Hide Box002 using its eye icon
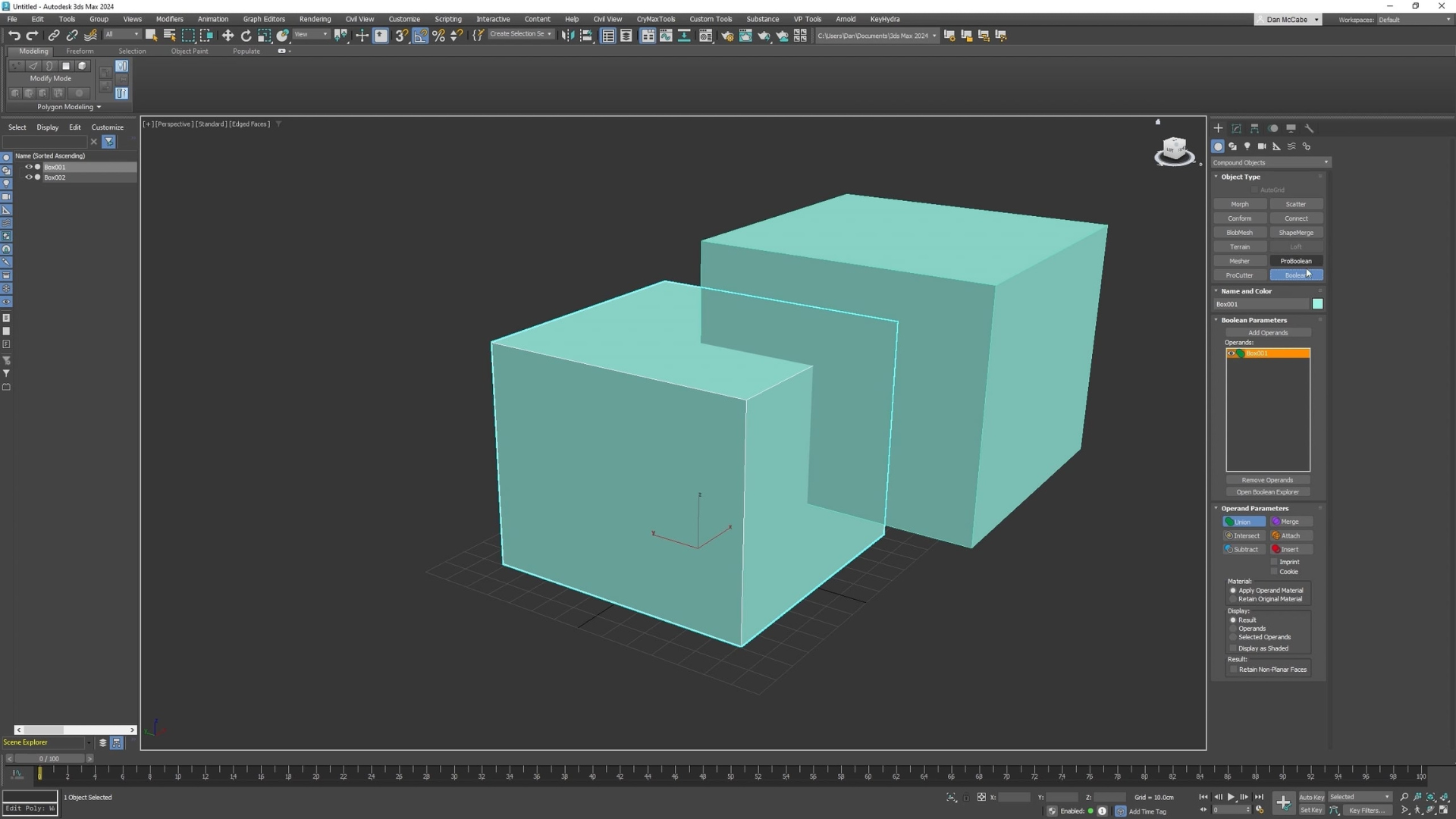The image size is (1456, 819). 29,177
